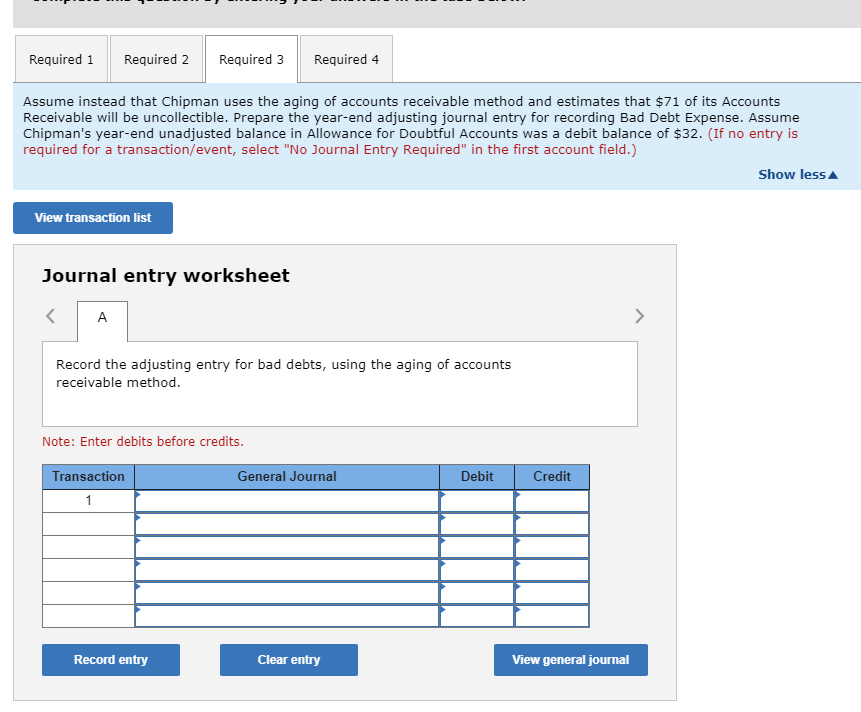Open the second row account name dropdown
The height and width of the screenshot is (712, 861).
[x=286, y=522]
